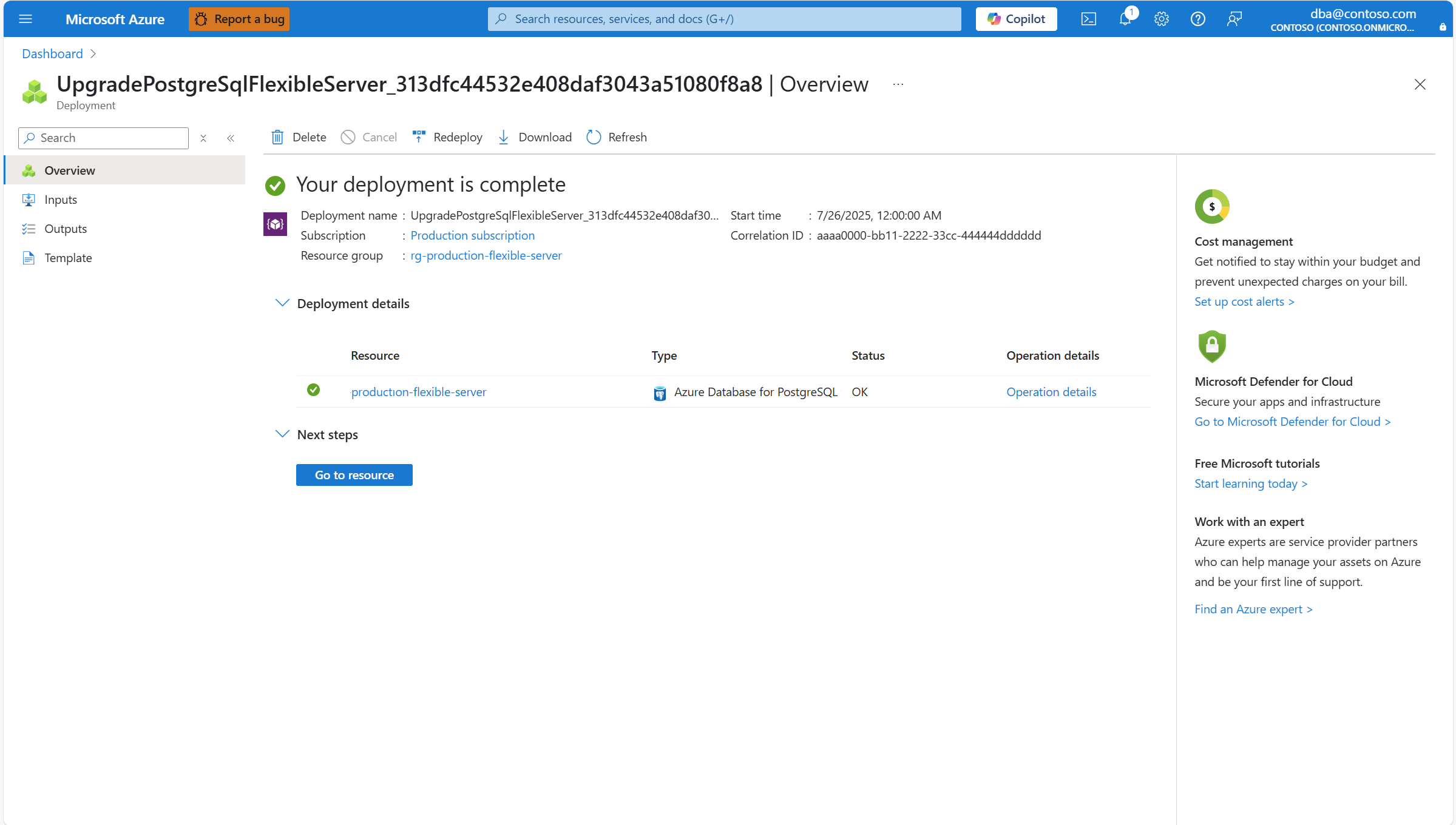Click Operation details link in table
1456x825 pixels.
[x=1051, y=392]
